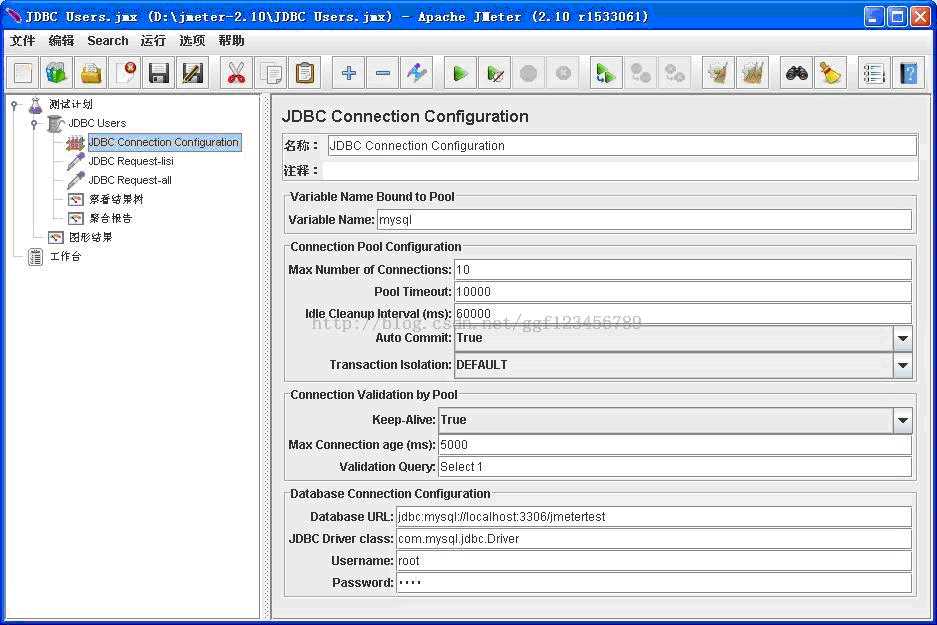Click the Variable Name field
937x625 pixels.
click(x=644, y=220)
